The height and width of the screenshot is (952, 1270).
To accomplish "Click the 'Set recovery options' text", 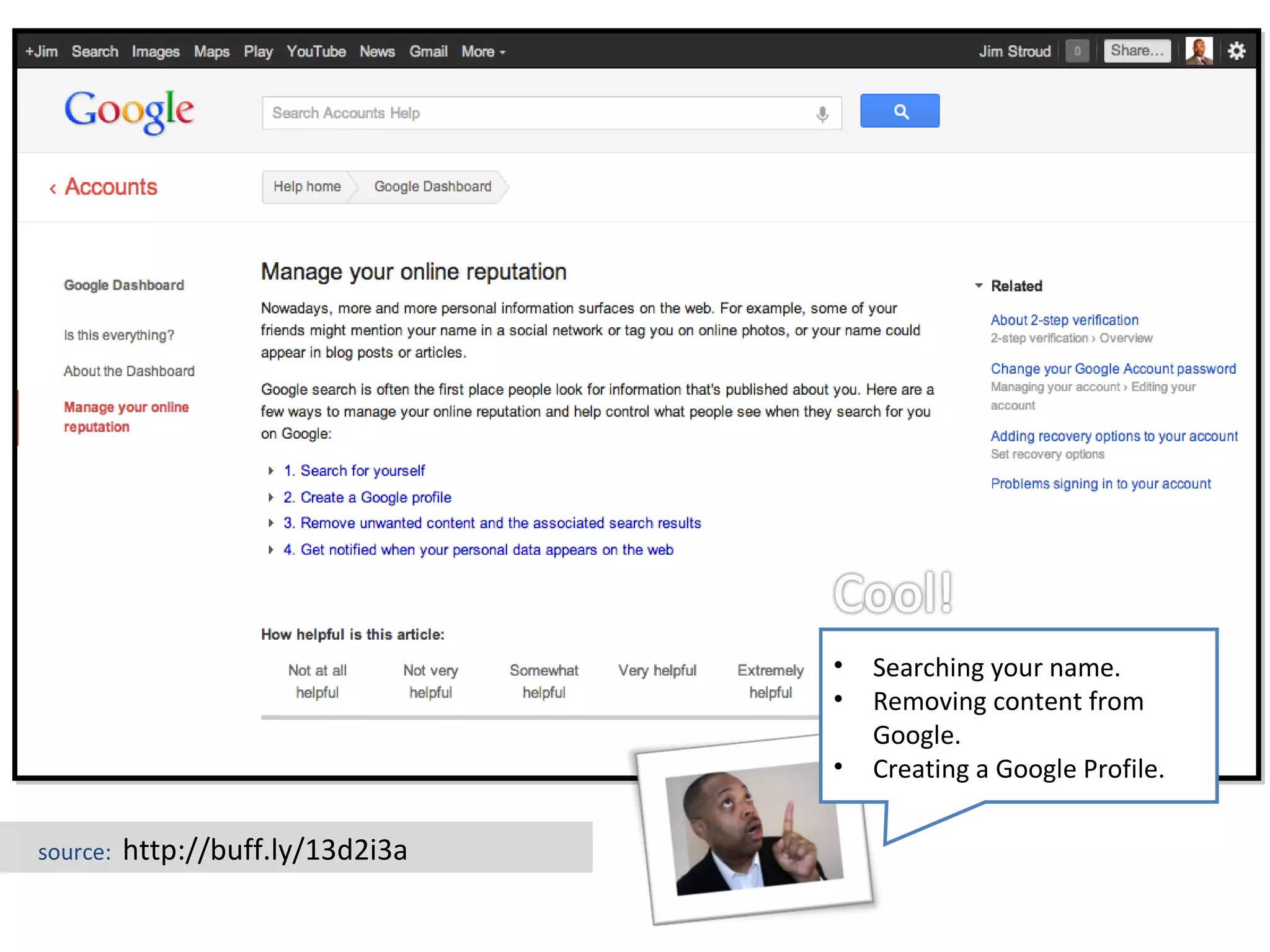I will (1047, 454).
